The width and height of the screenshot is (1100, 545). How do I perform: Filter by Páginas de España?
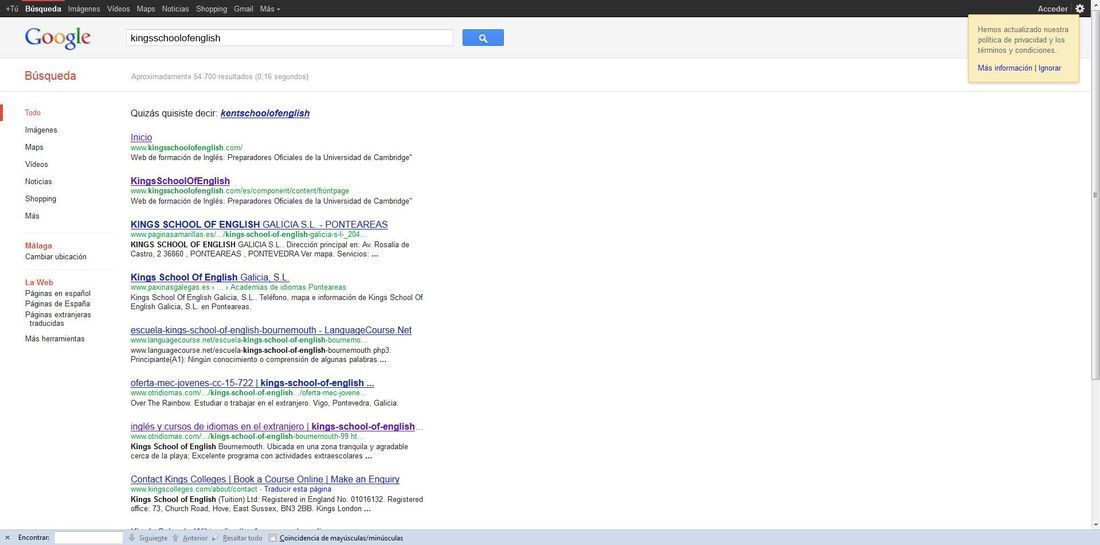[58, 304]
